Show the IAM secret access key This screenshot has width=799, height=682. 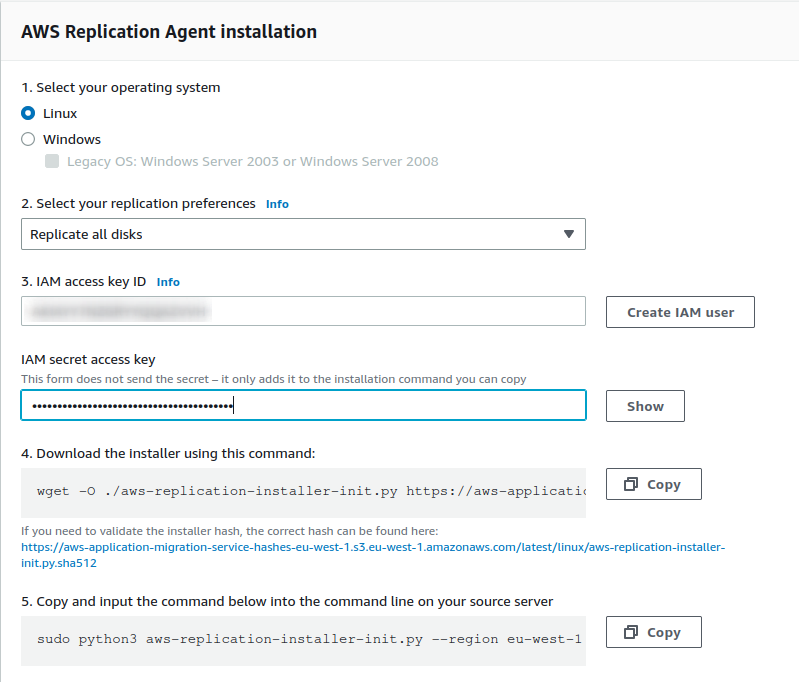tap(645, 406)
